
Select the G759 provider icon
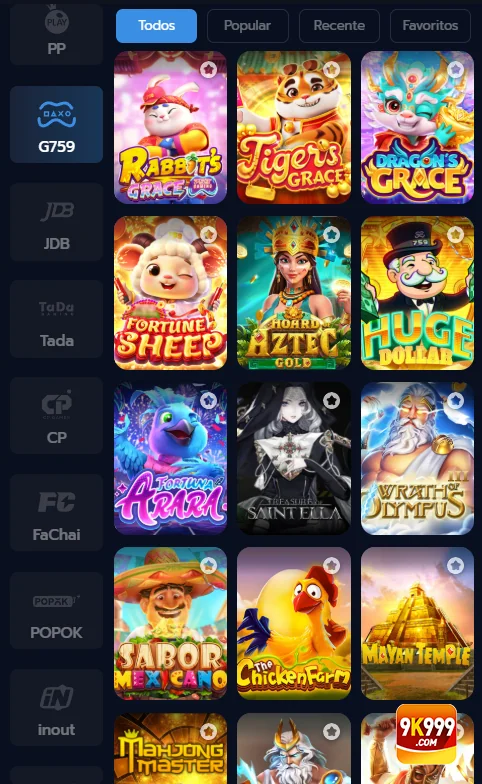point(56,124)
